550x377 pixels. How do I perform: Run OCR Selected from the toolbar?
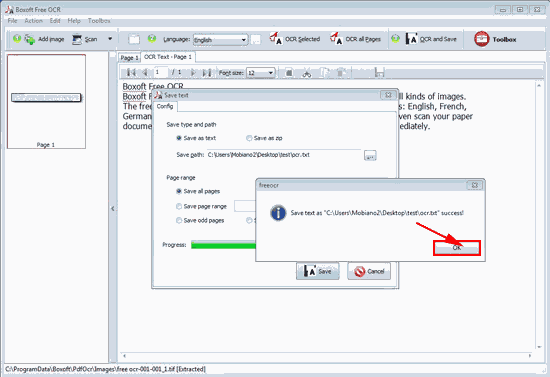pyautogui.click(x=295, y=39)
